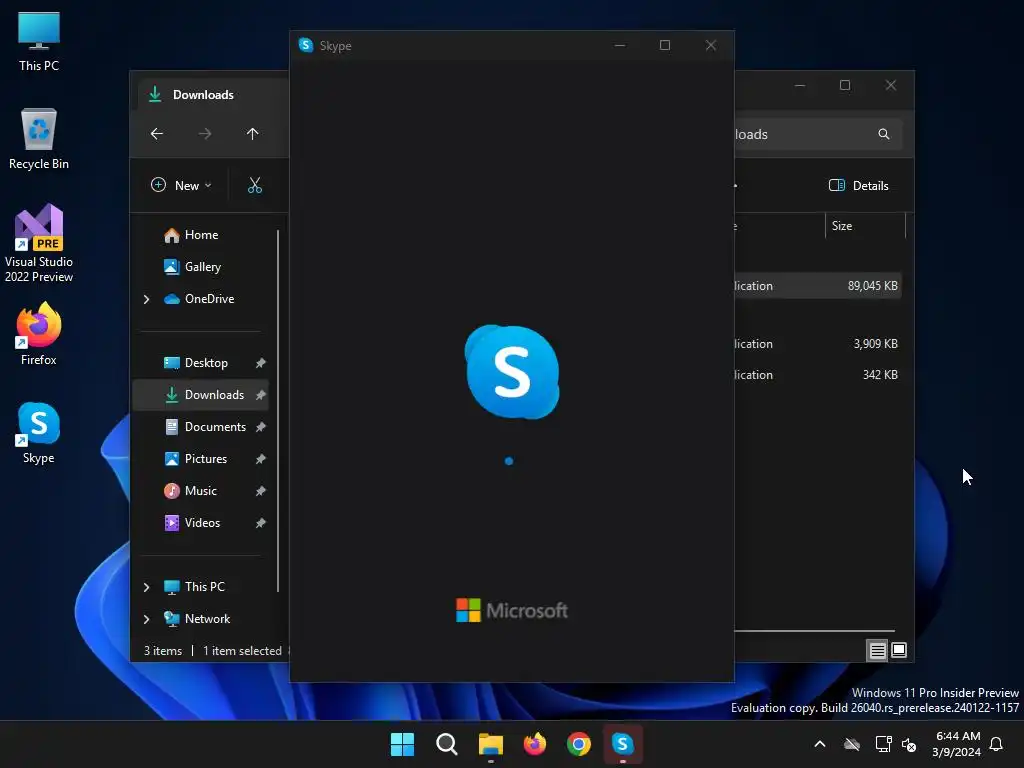
Task: Launch Firefox from desktop shortcut
Action: tap(39, 334)
